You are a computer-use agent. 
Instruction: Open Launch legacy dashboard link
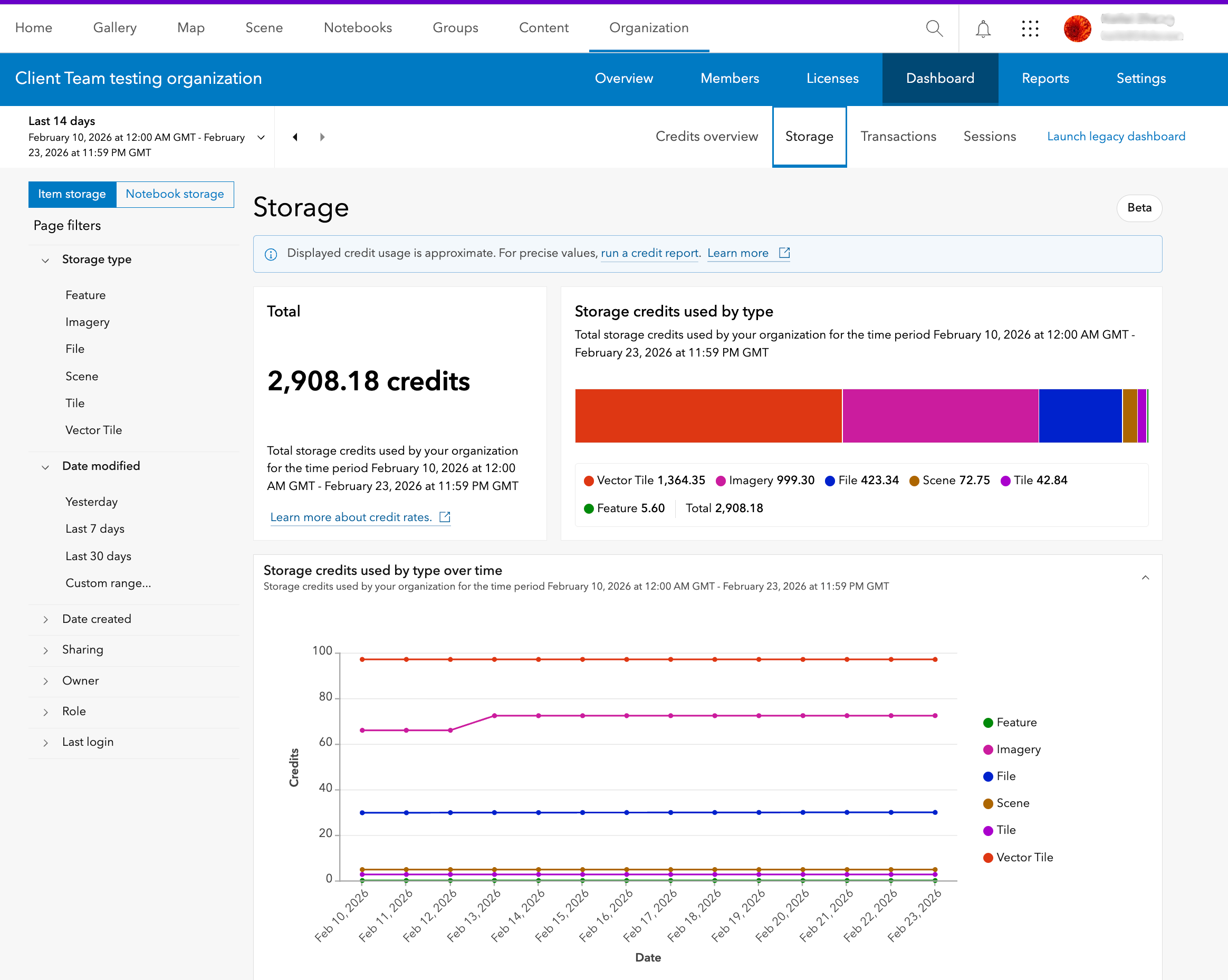tap(1116, 137)
